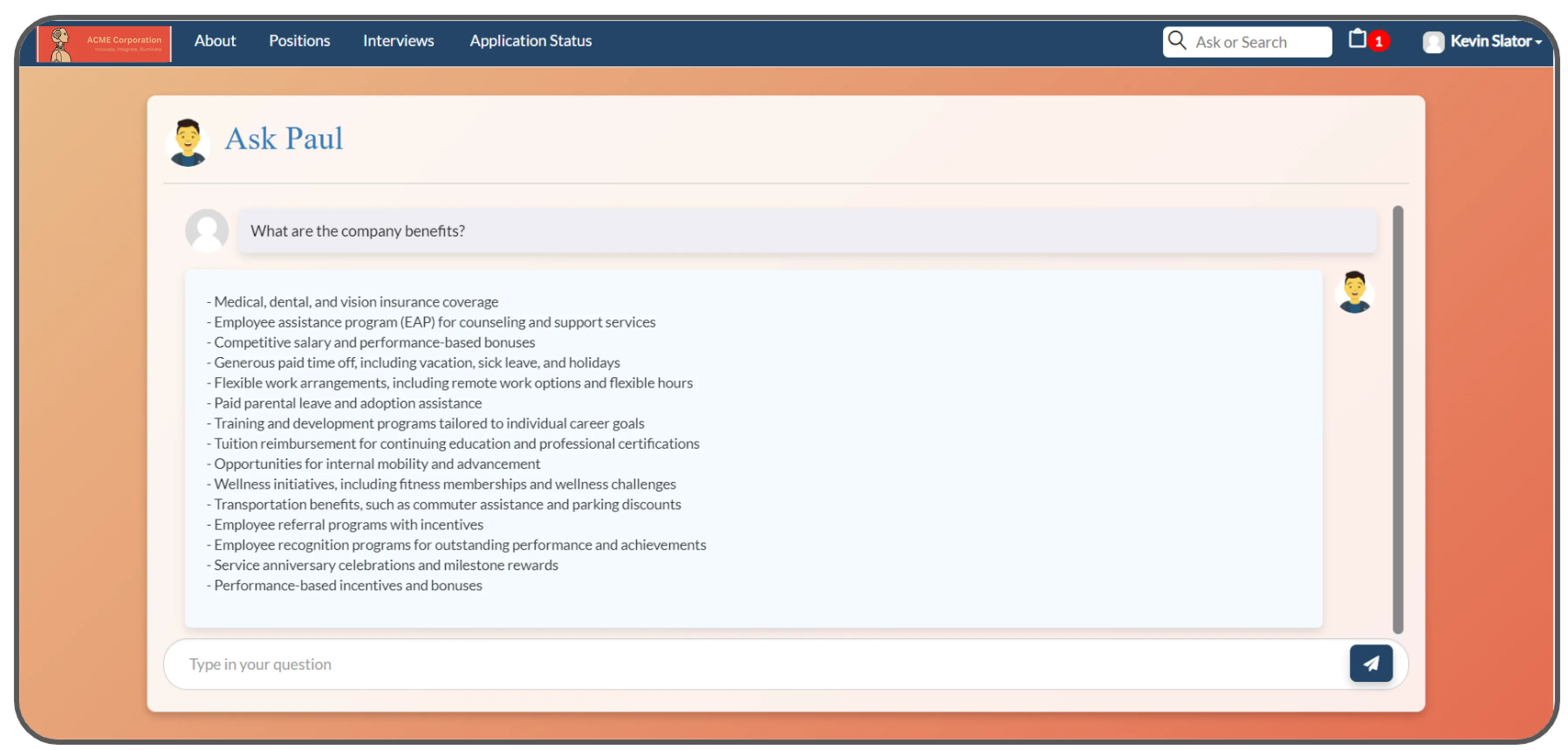The image size is (1568, 750).
Task: Open the Interviews menu item
Action: pos(398,41)
